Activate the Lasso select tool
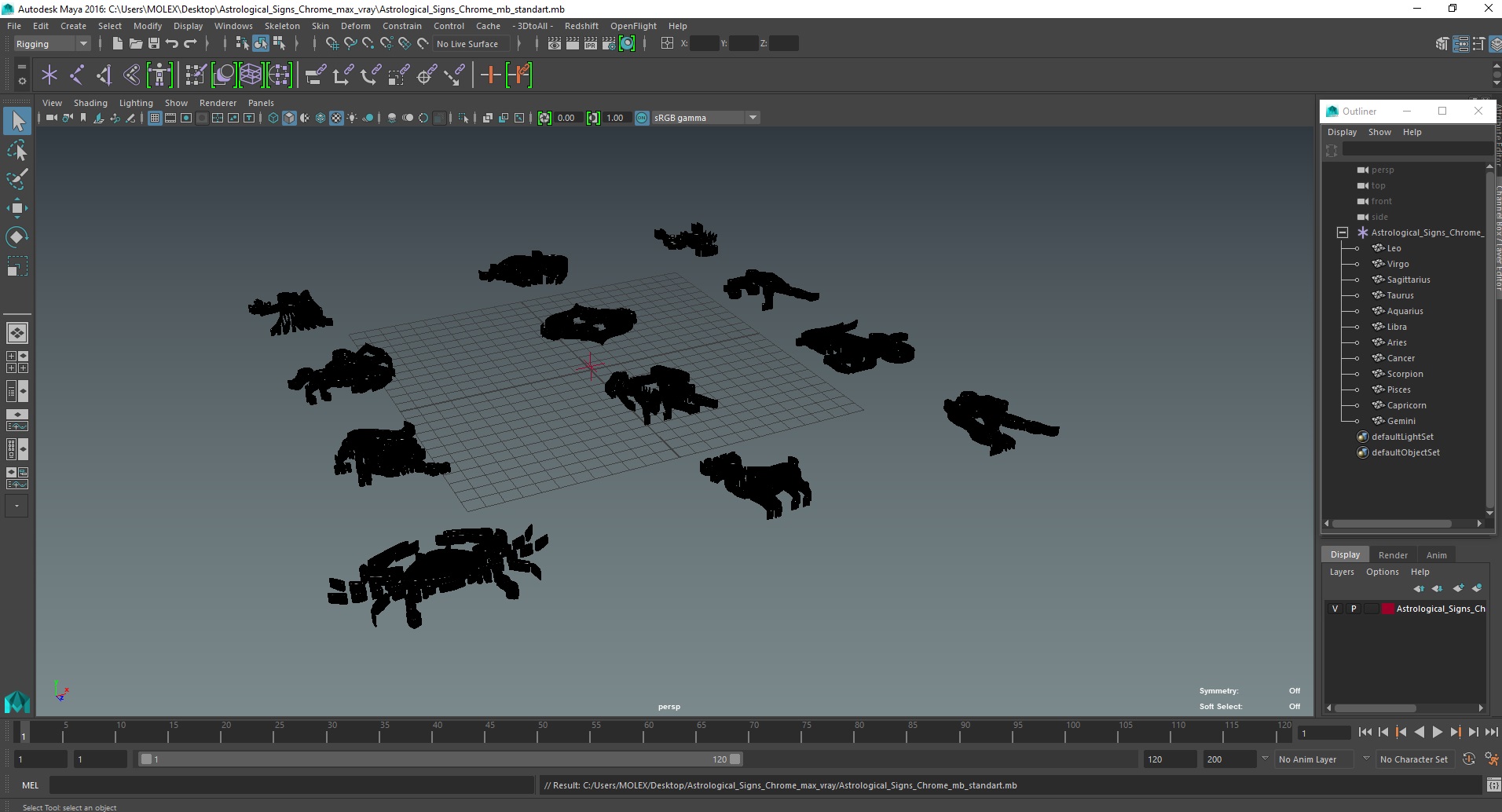Viewport: 1502px width, 812px height. pos(16,150)
